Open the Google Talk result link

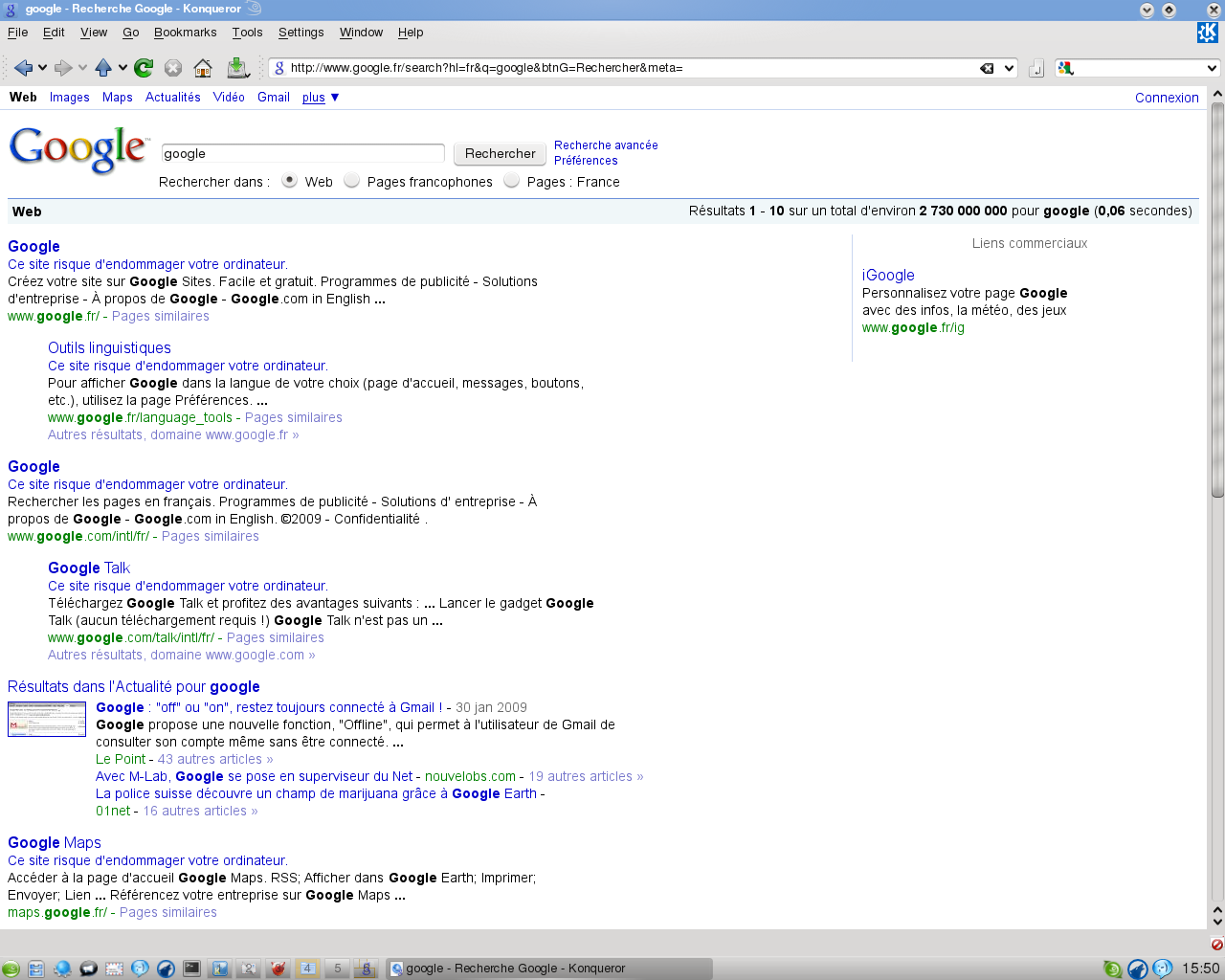tap(89, 568)
